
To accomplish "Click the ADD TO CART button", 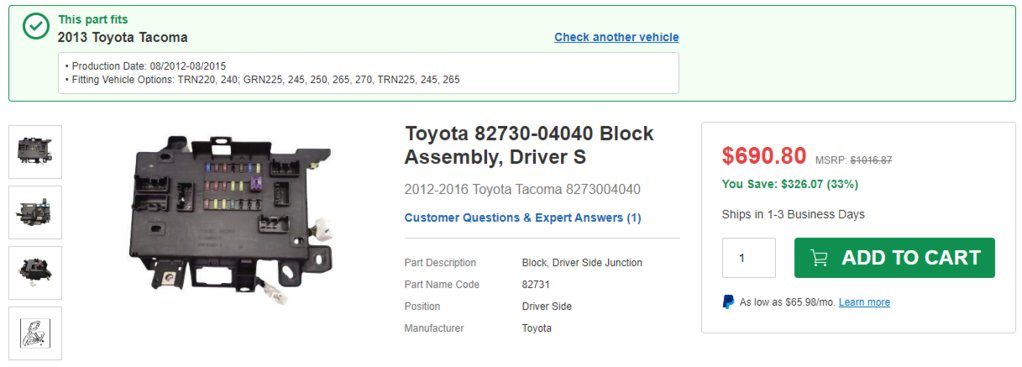I will coord(894,258).
